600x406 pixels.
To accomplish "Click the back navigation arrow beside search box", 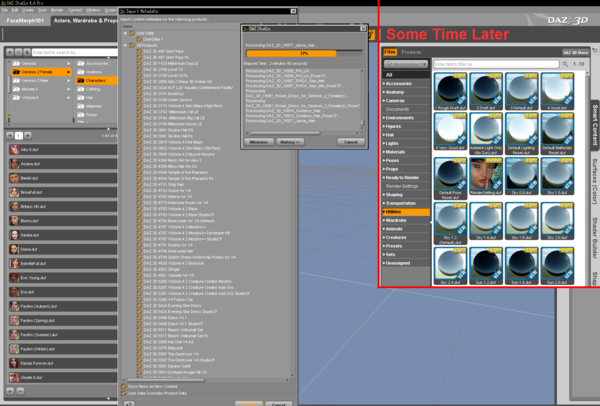I will click(10, 52).
